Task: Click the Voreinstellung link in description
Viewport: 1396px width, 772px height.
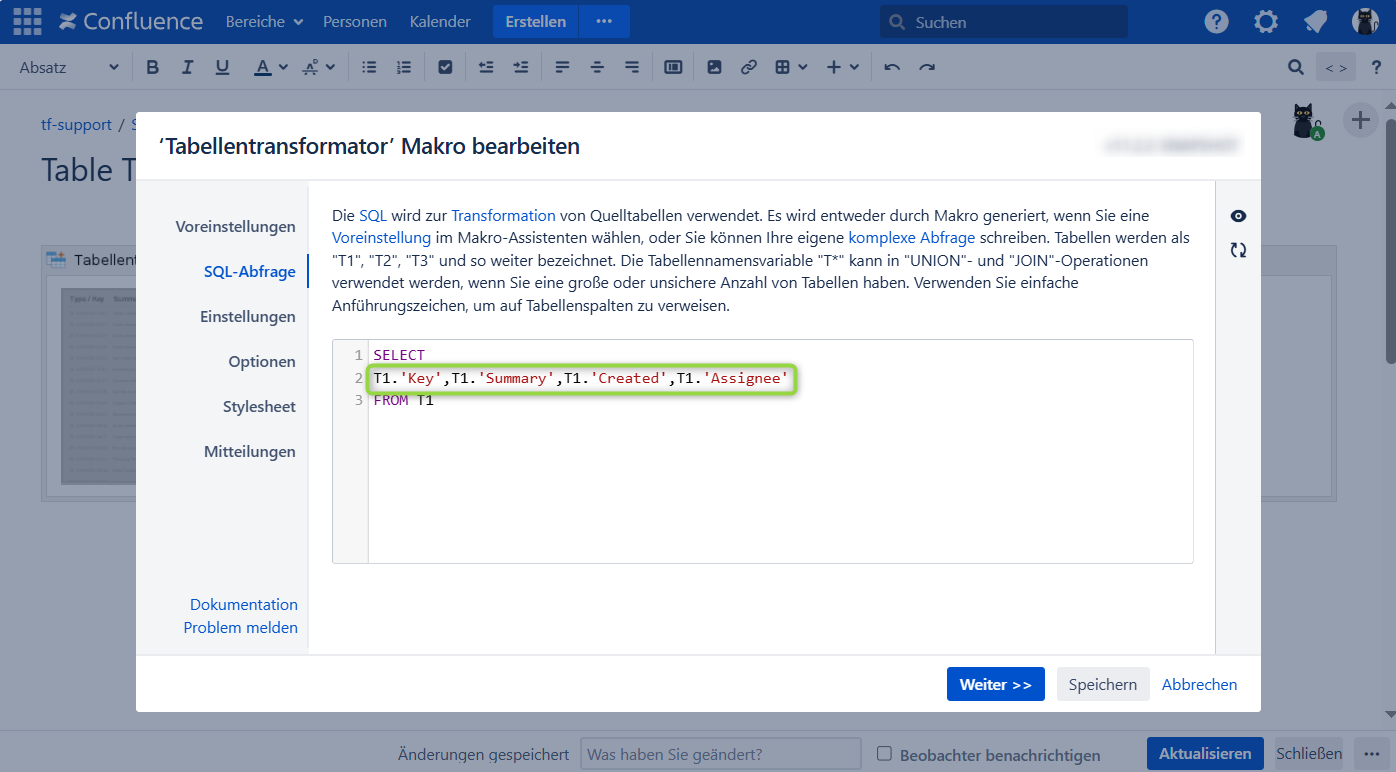Action: [381, 238]
